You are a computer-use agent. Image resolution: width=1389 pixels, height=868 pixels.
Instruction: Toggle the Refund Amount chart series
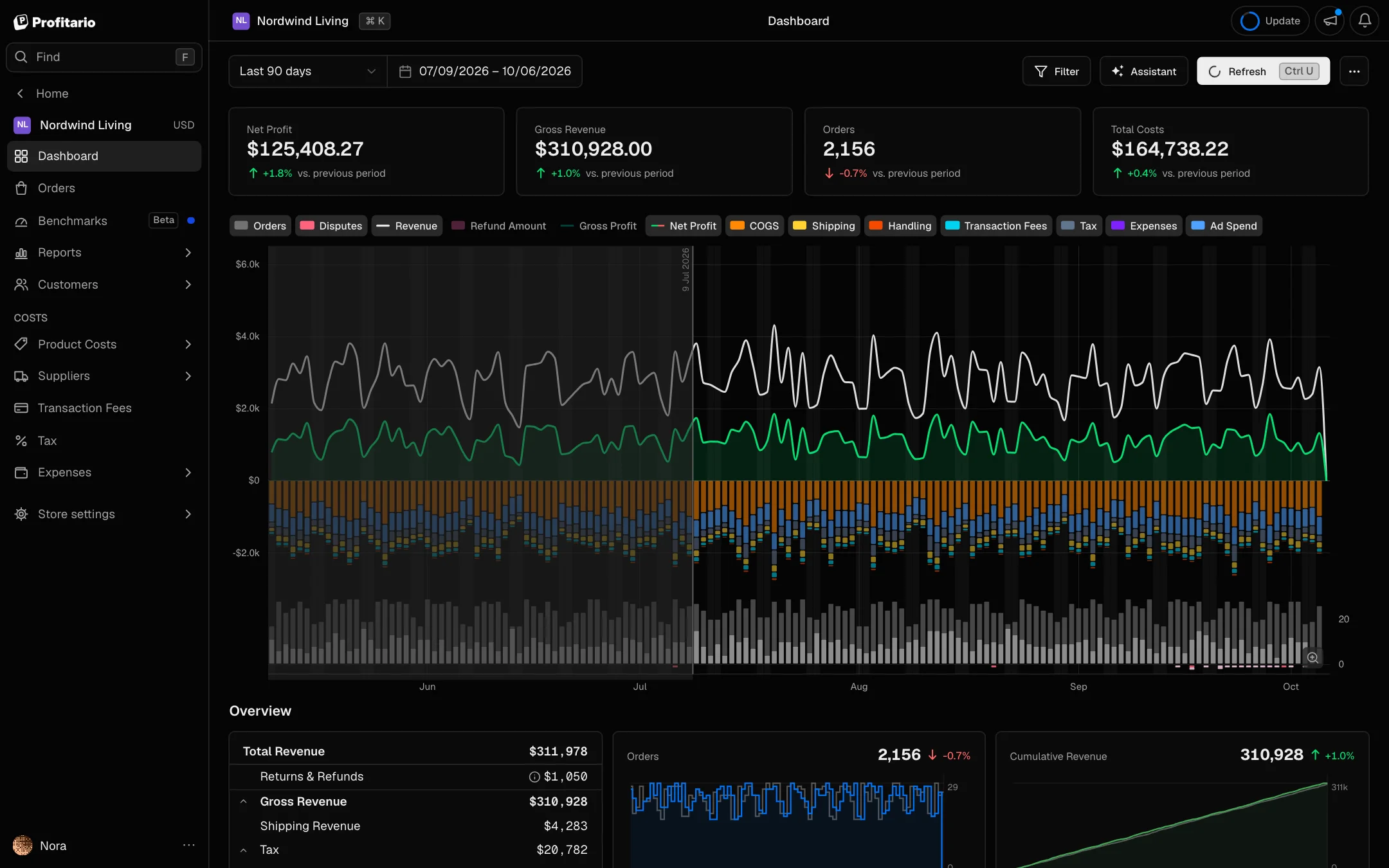tap(499, 226)
